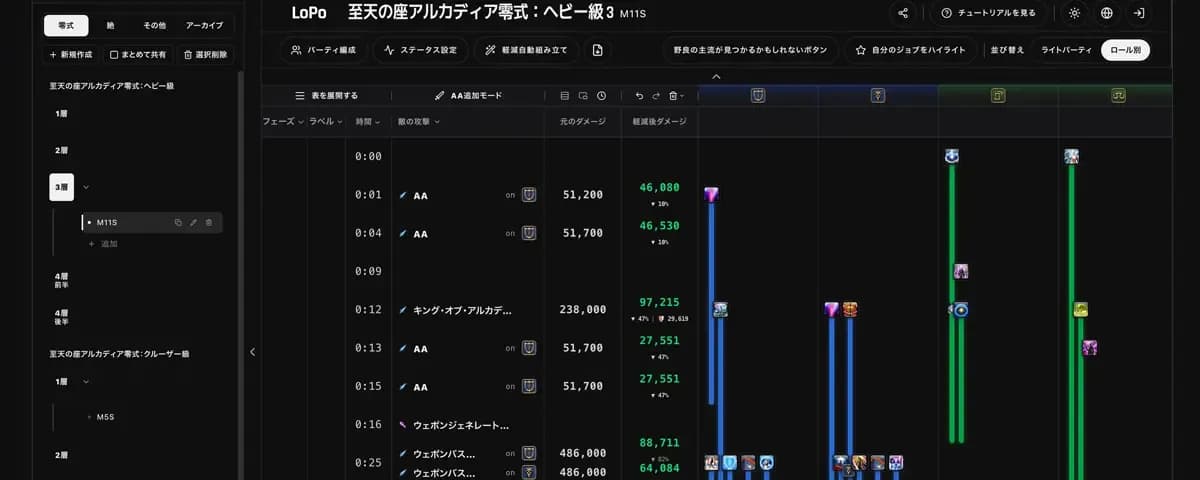The height and width of the screenshot is (480, 1200).
Task: Click the middle panel icon beside clock
Action: tap(583, 96)
